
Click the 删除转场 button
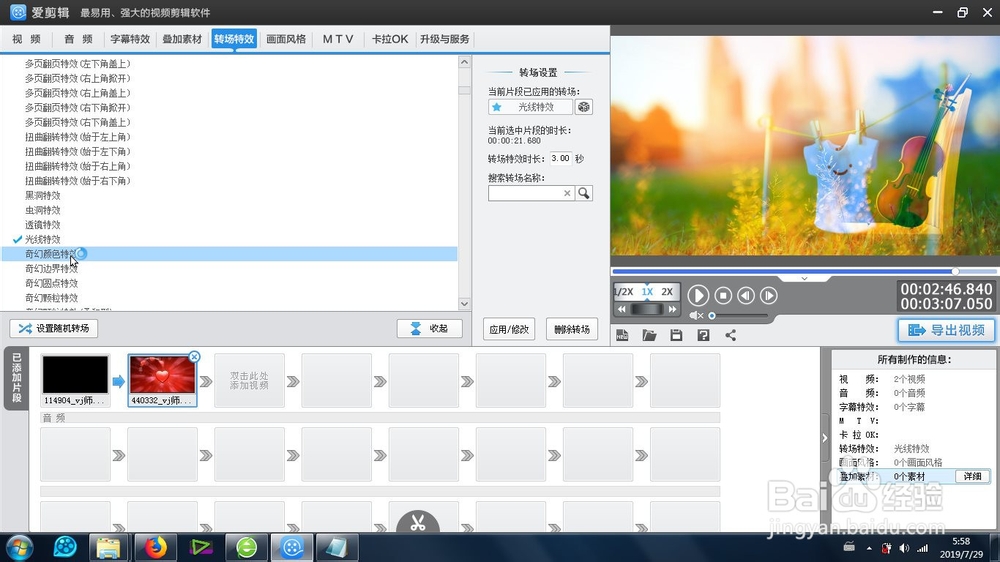click(x=572, y=329)
